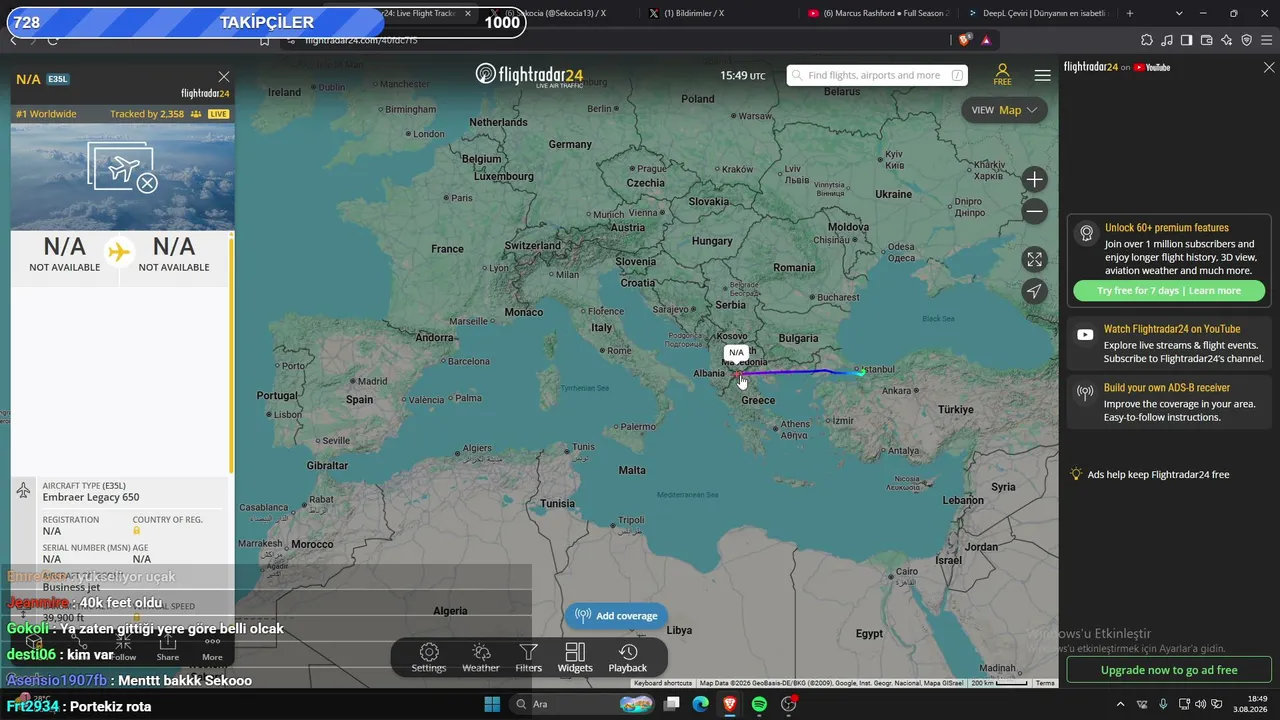The image size is (1280, 720).
Task: Open Build your own ADS-B receiver card
Action: [x=1169, y=402]
